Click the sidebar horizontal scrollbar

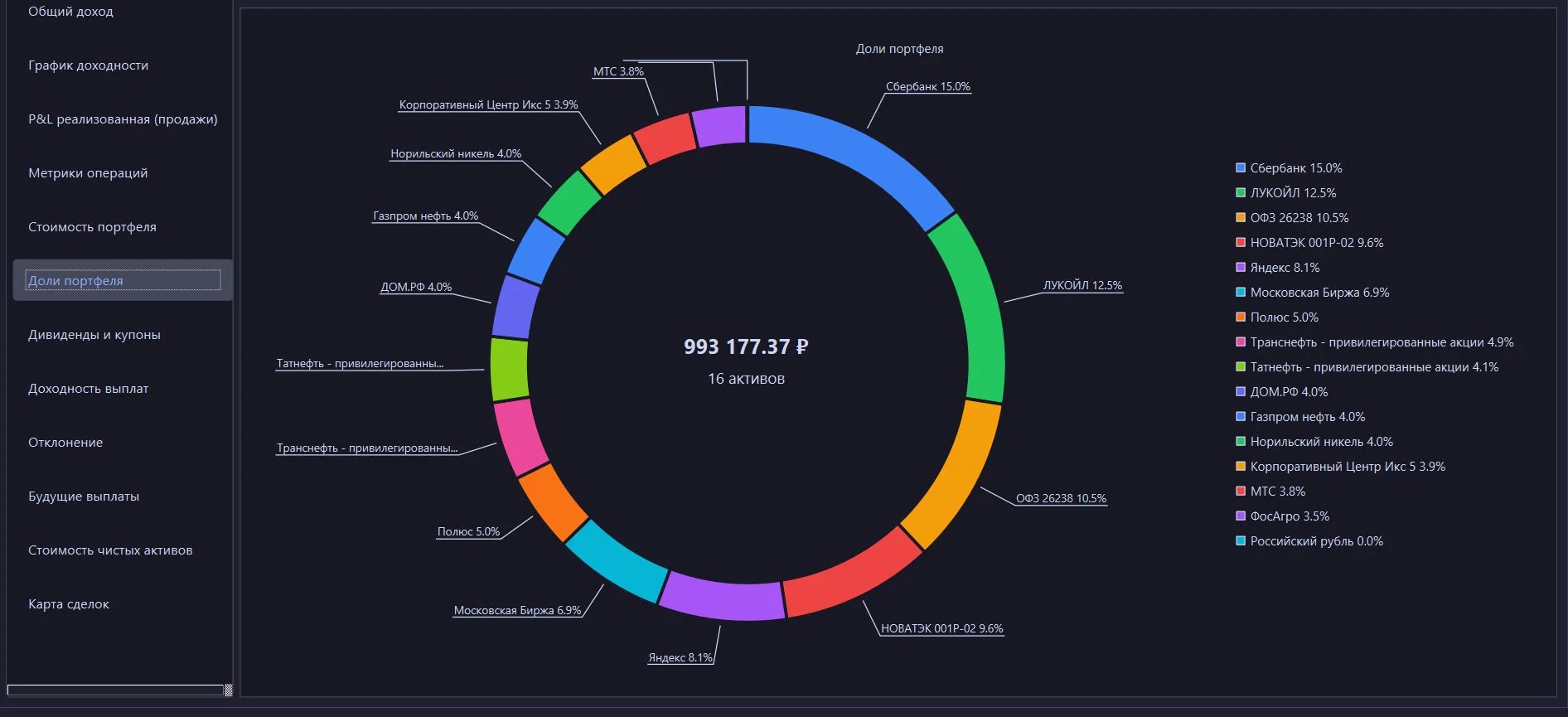(115, 690)
